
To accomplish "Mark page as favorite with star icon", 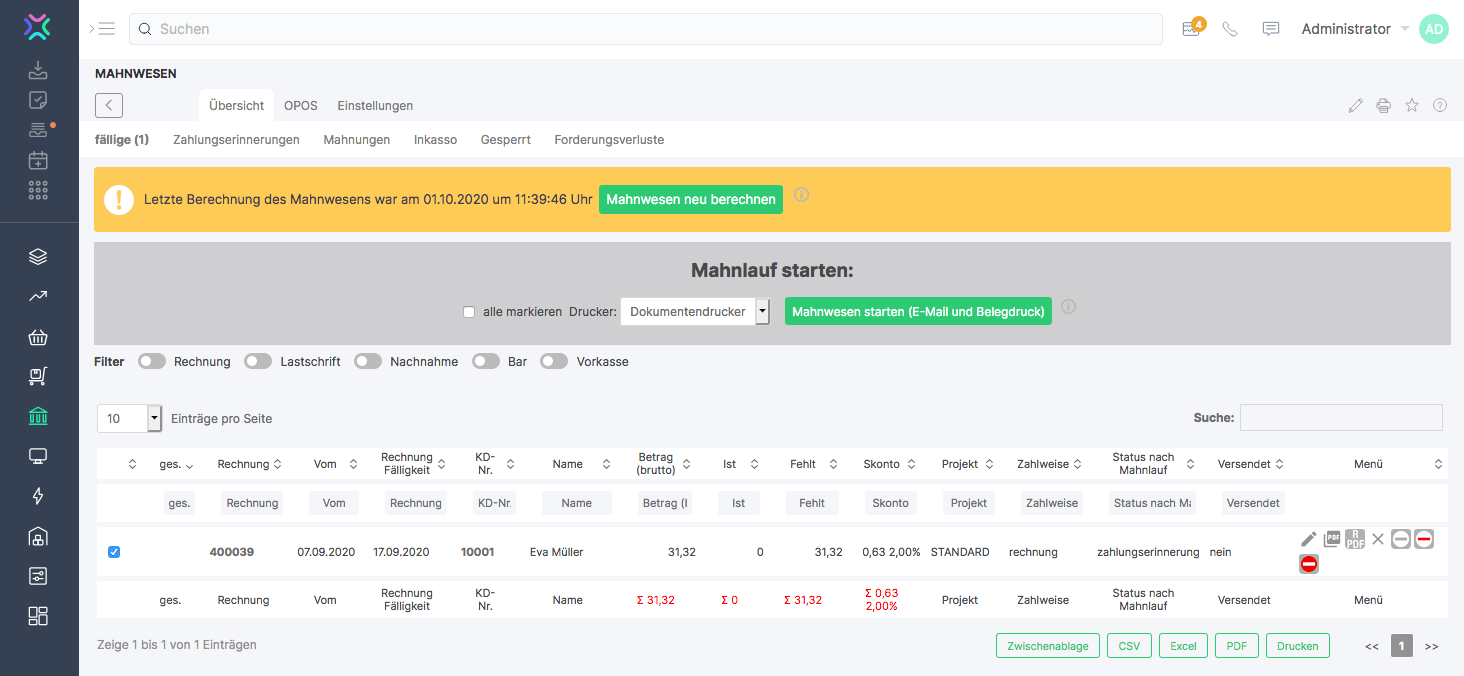I will (x=1412, y=105).
